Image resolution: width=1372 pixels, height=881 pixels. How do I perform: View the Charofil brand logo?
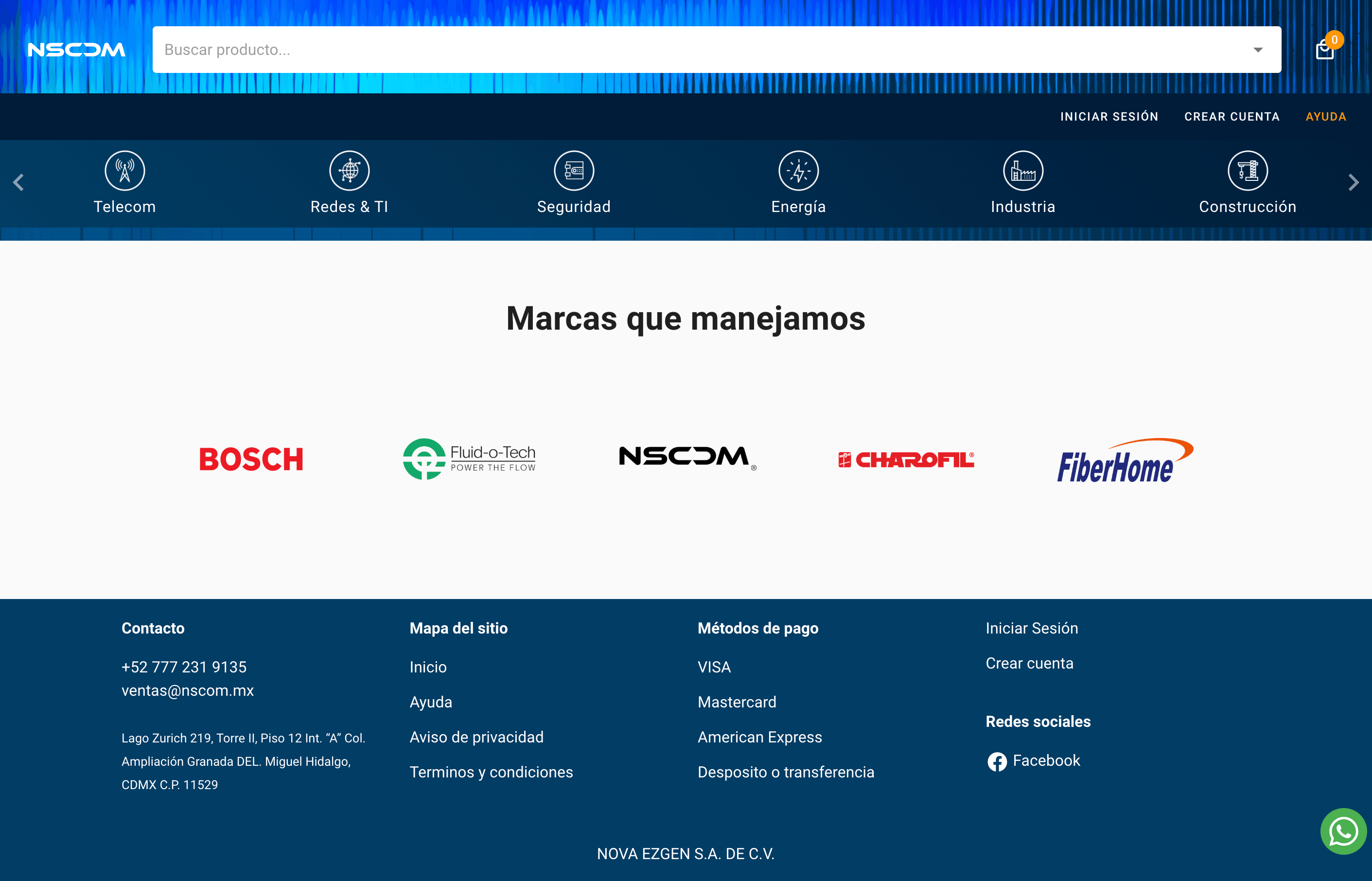[906, 459]
